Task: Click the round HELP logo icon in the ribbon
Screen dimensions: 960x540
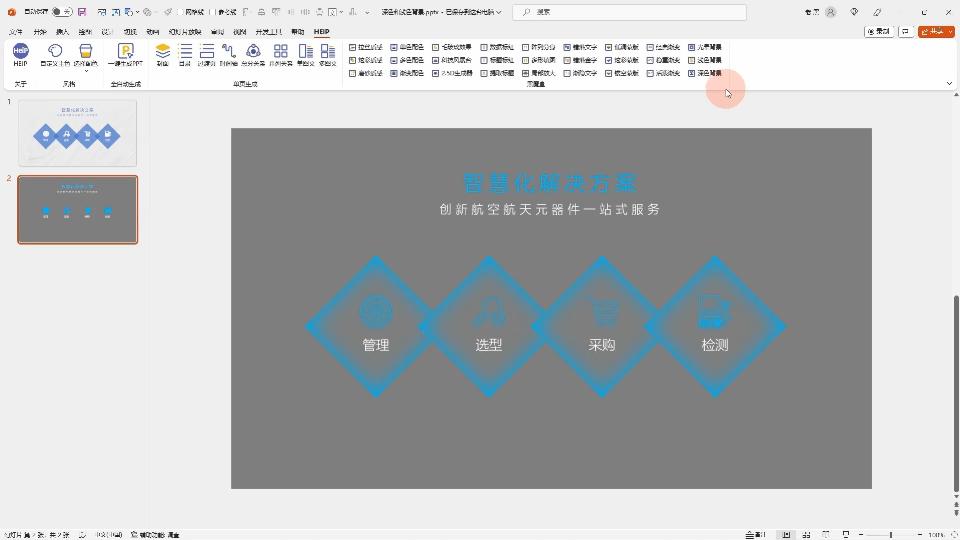Action: point(20,51)
